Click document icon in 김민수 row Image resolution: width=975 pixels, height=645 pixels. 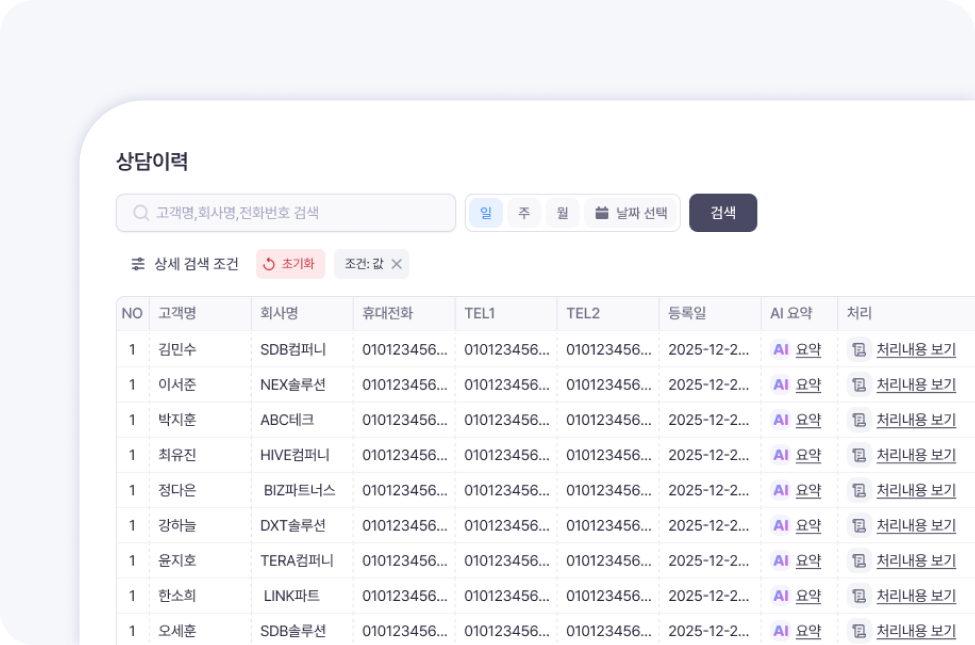pyautogui.click(x=859, y=350)
